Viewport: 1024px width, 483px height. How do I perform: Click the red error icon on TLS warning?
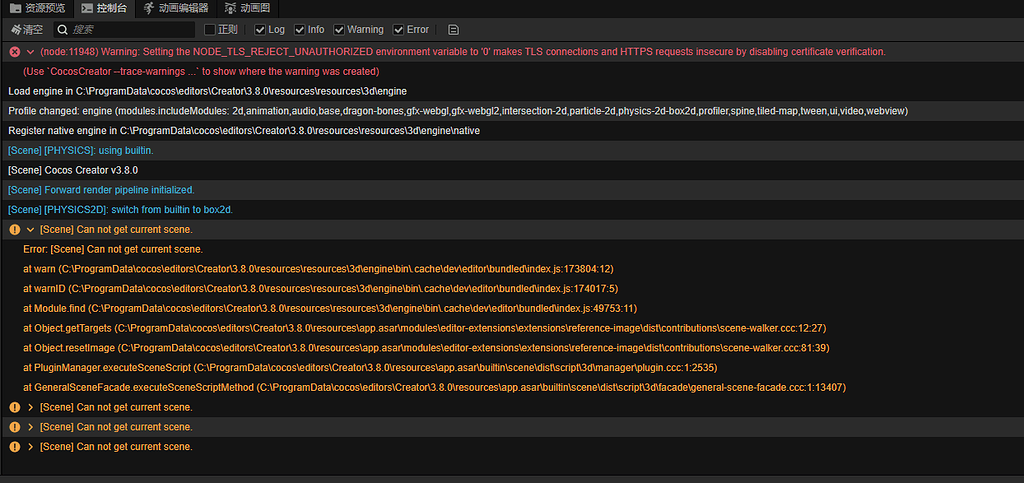point(14,51)
